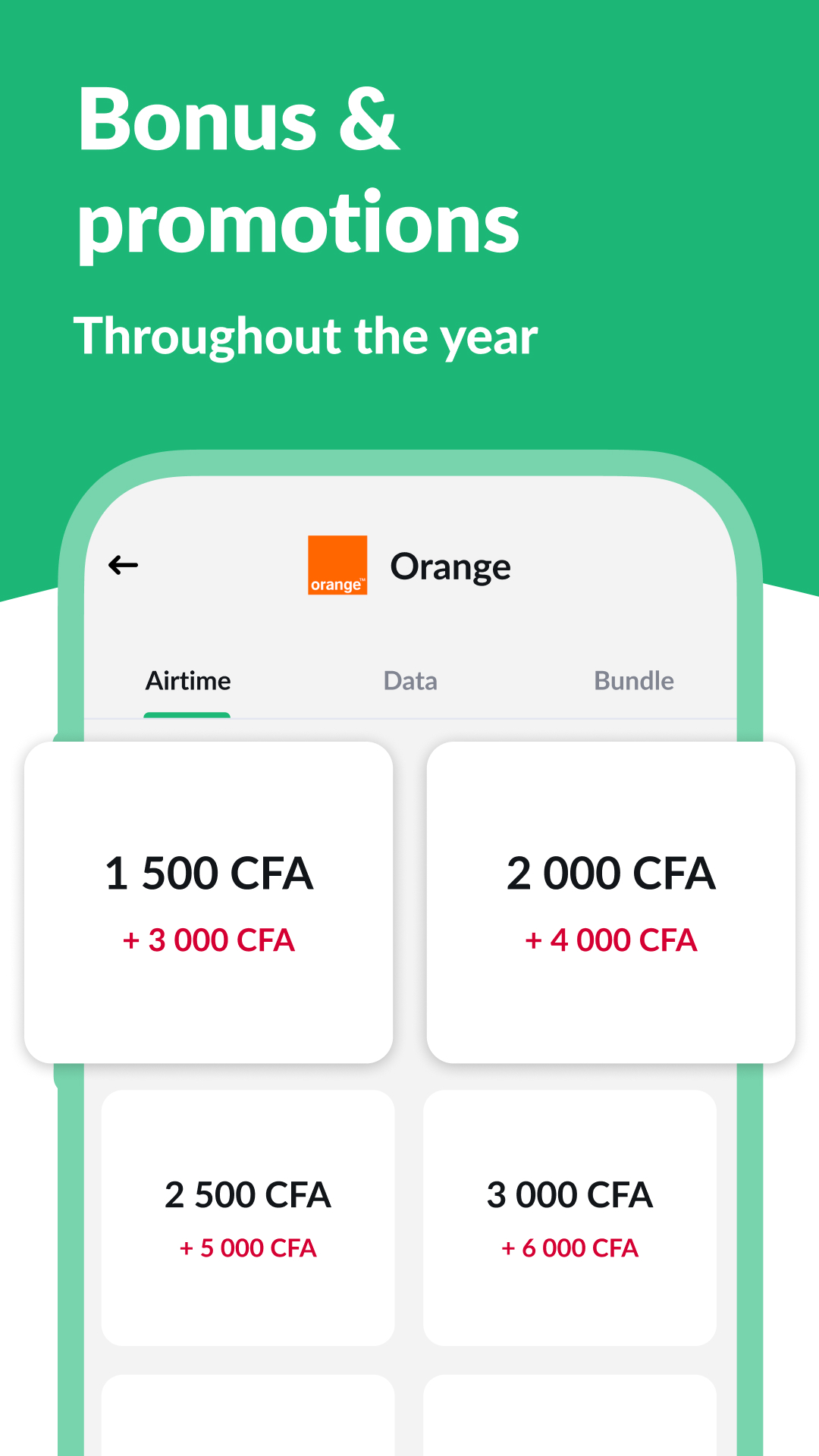Tap the empty card at bottom right

click(570, 1417)
